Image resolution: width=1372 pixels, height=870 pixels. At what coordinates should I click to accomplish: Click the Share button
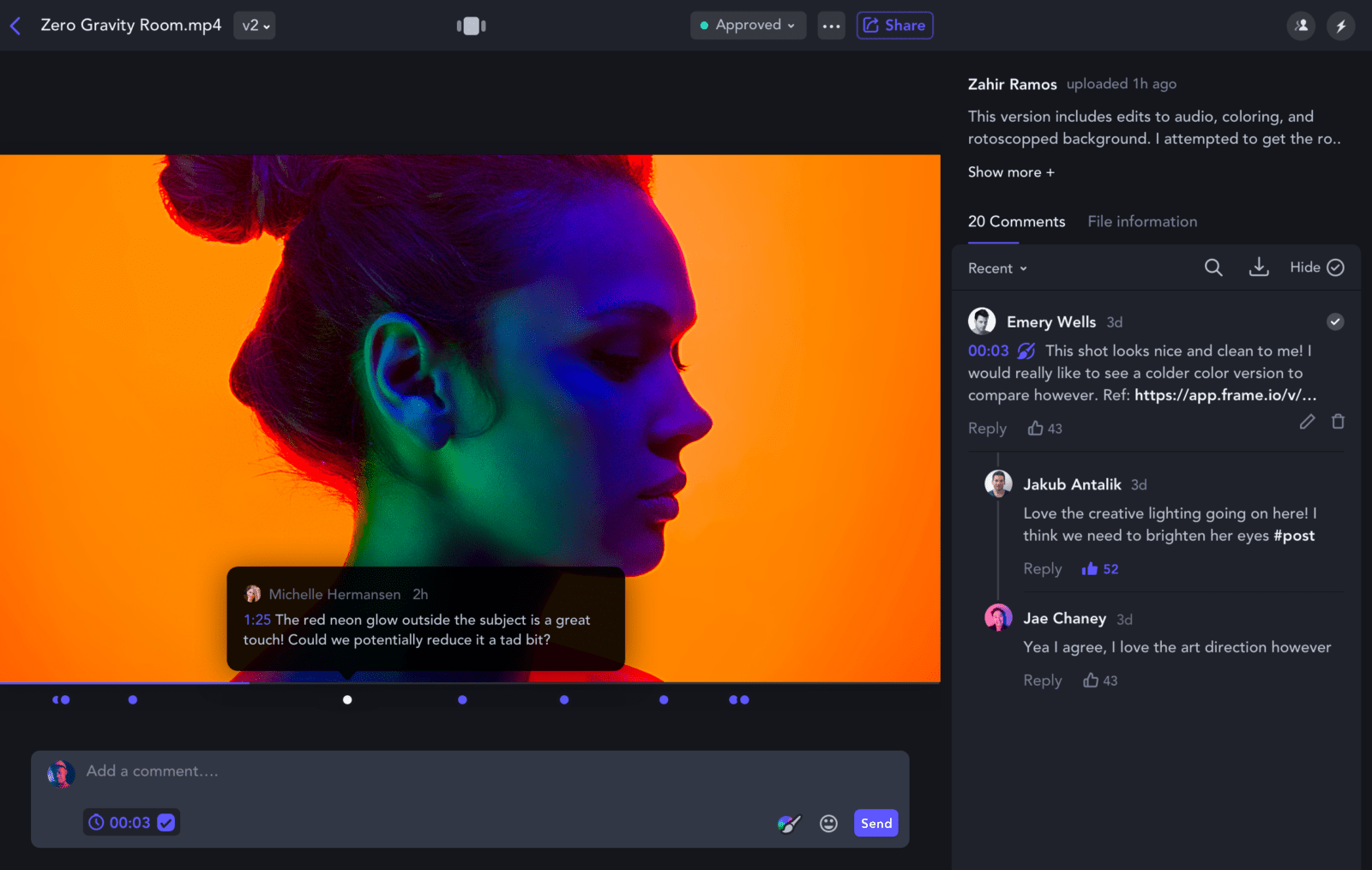pos(894,25)
